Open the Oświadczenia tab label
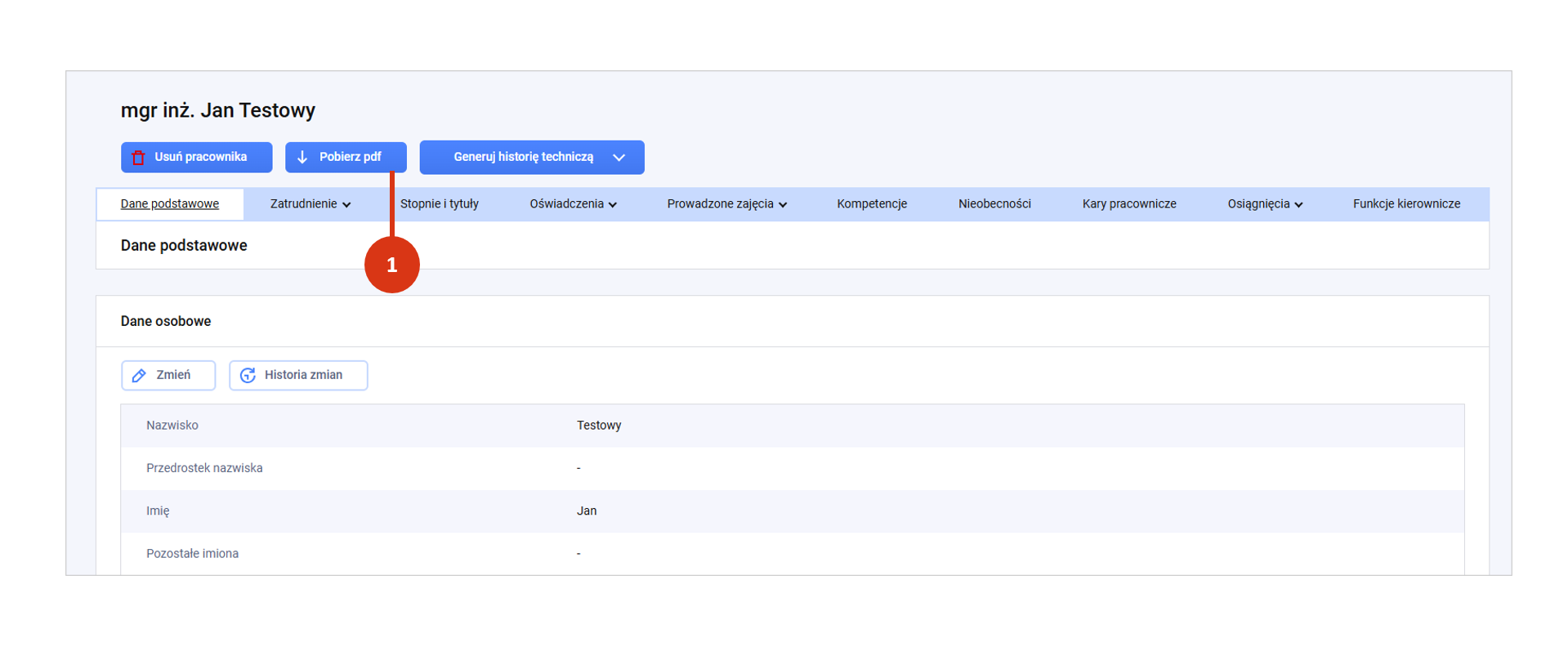The width and height of the screenshot is (1568, 656). 567,204
